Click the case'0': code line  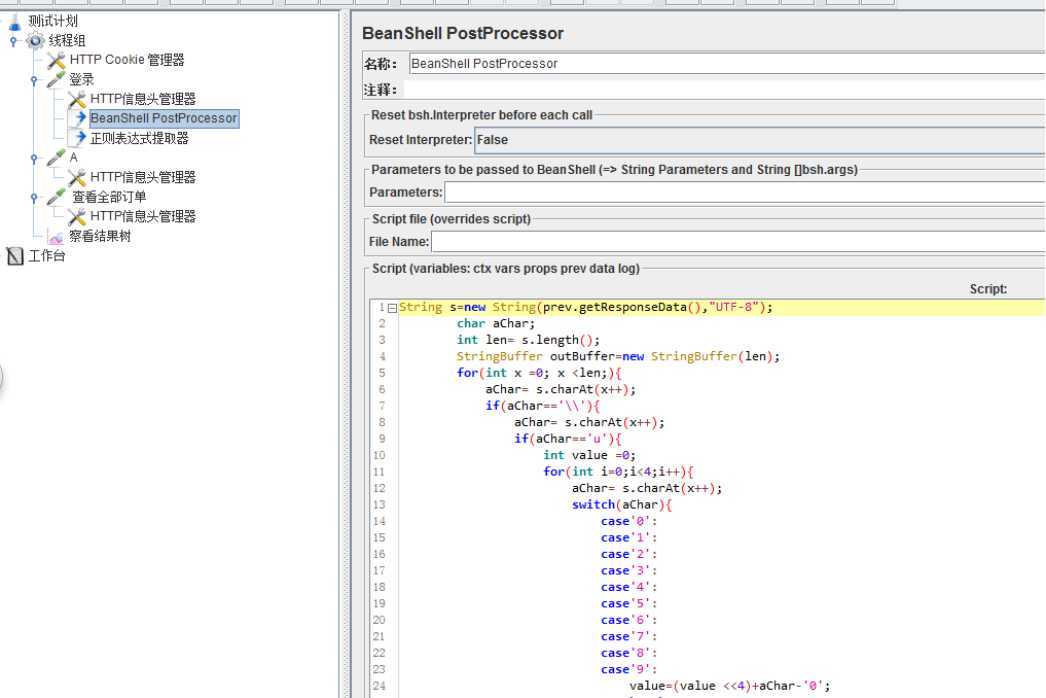628,521
